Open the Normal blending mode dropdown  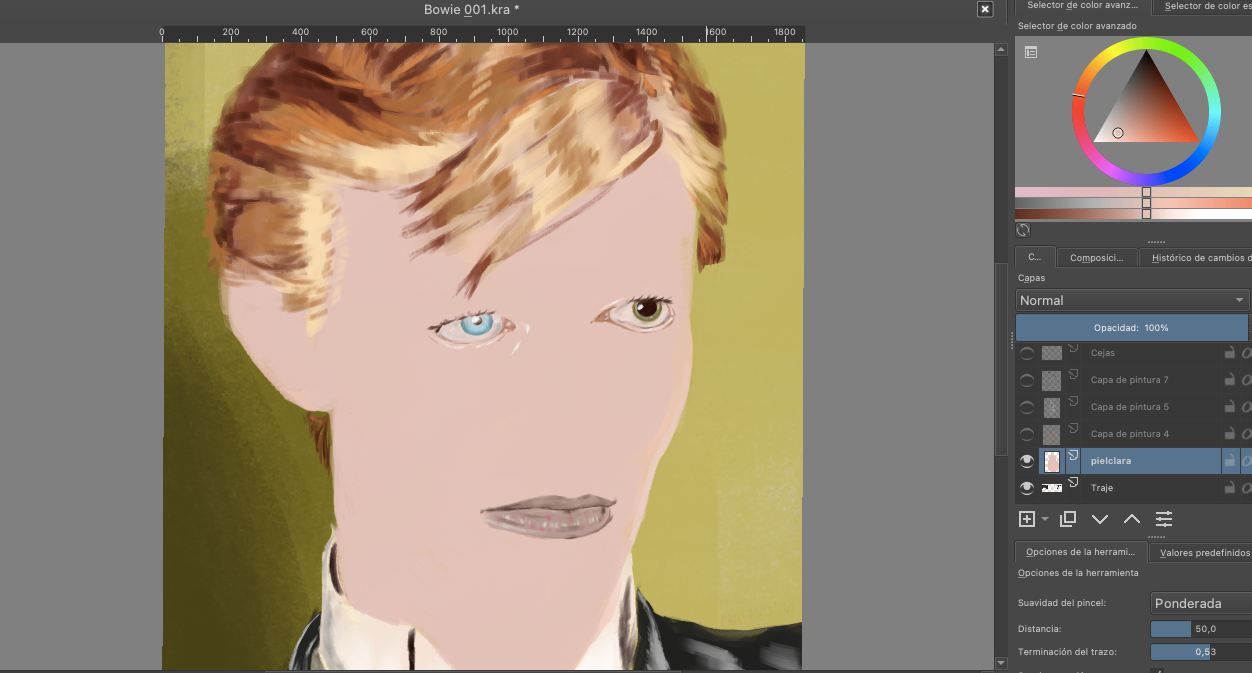pyautogui.click(x=1132, y=300)
